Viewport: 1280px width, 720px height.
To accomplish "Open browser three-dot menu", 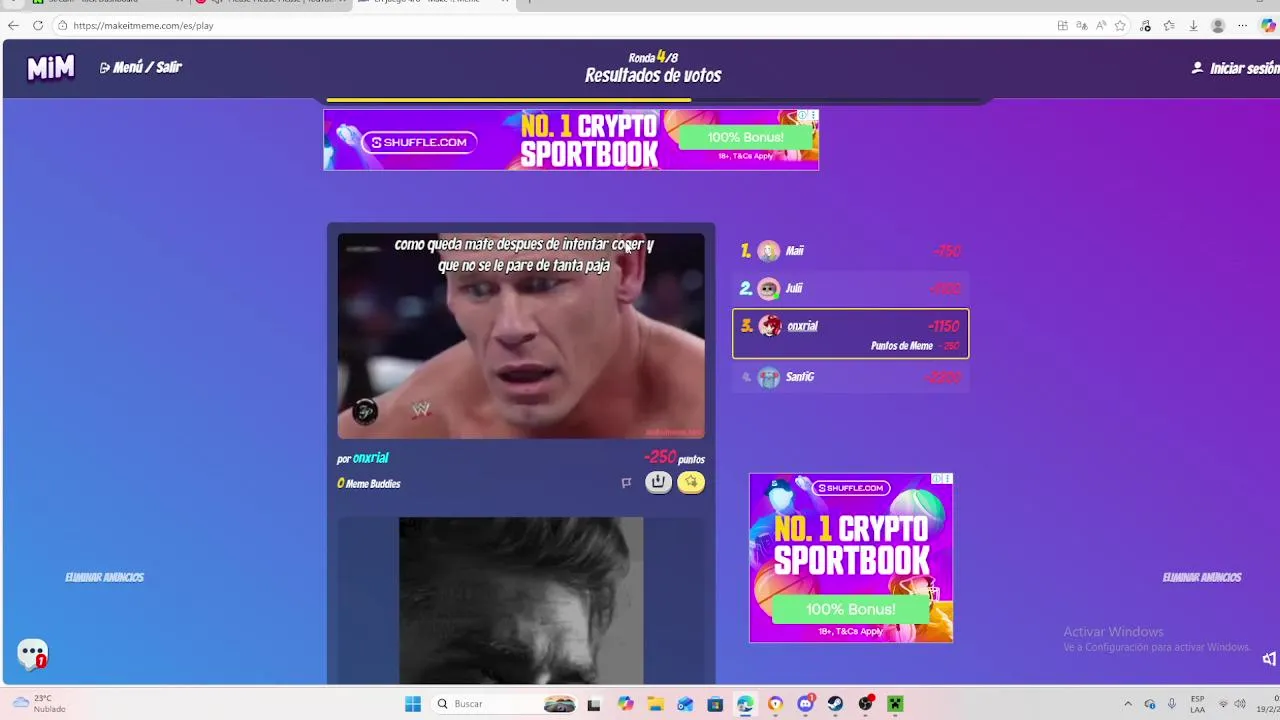I will pos(1242,25).
